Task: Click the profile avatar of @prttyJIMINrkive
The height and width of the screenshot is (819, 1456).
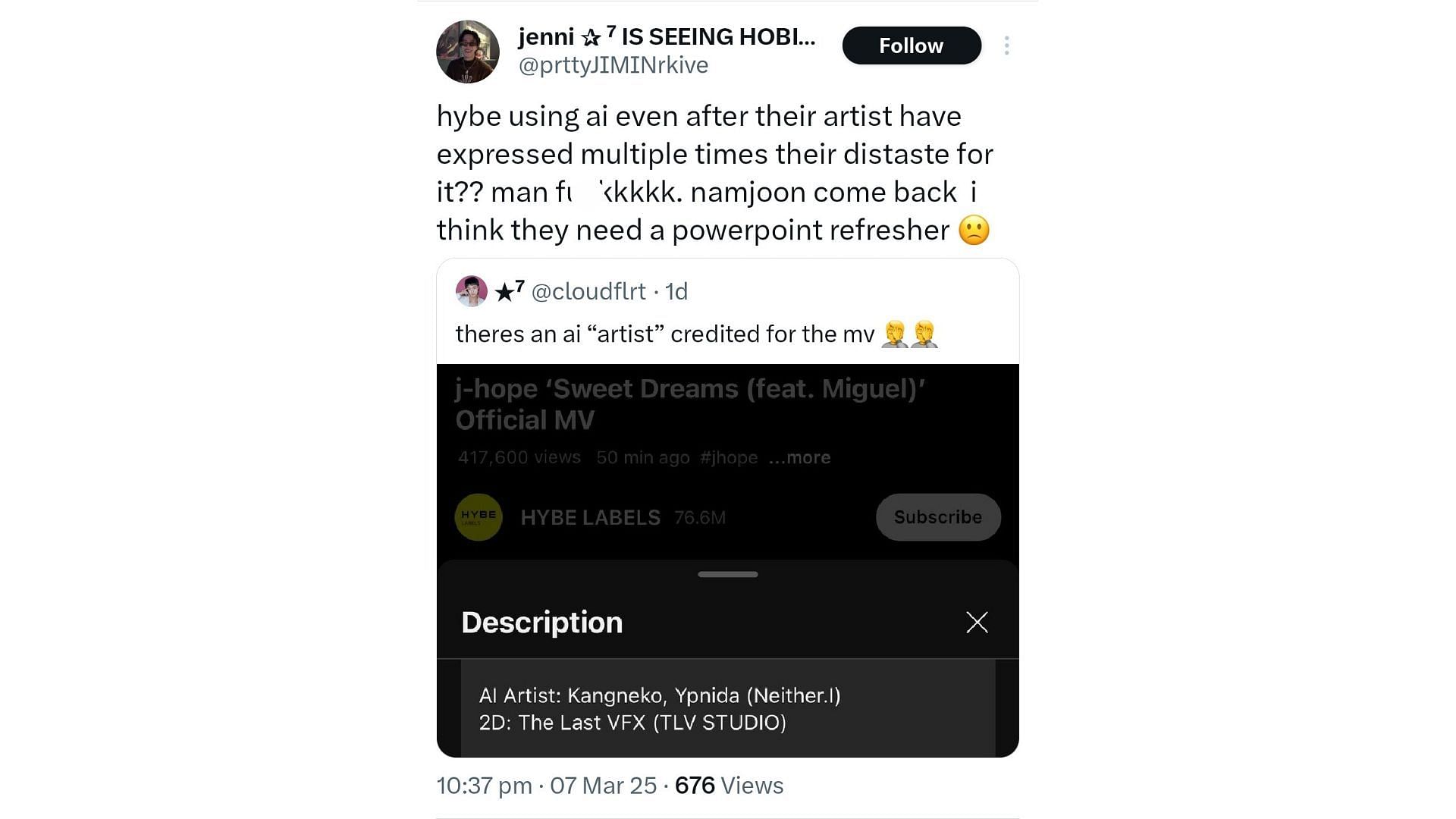Action: pyautogui.click(x=467, y=51)
